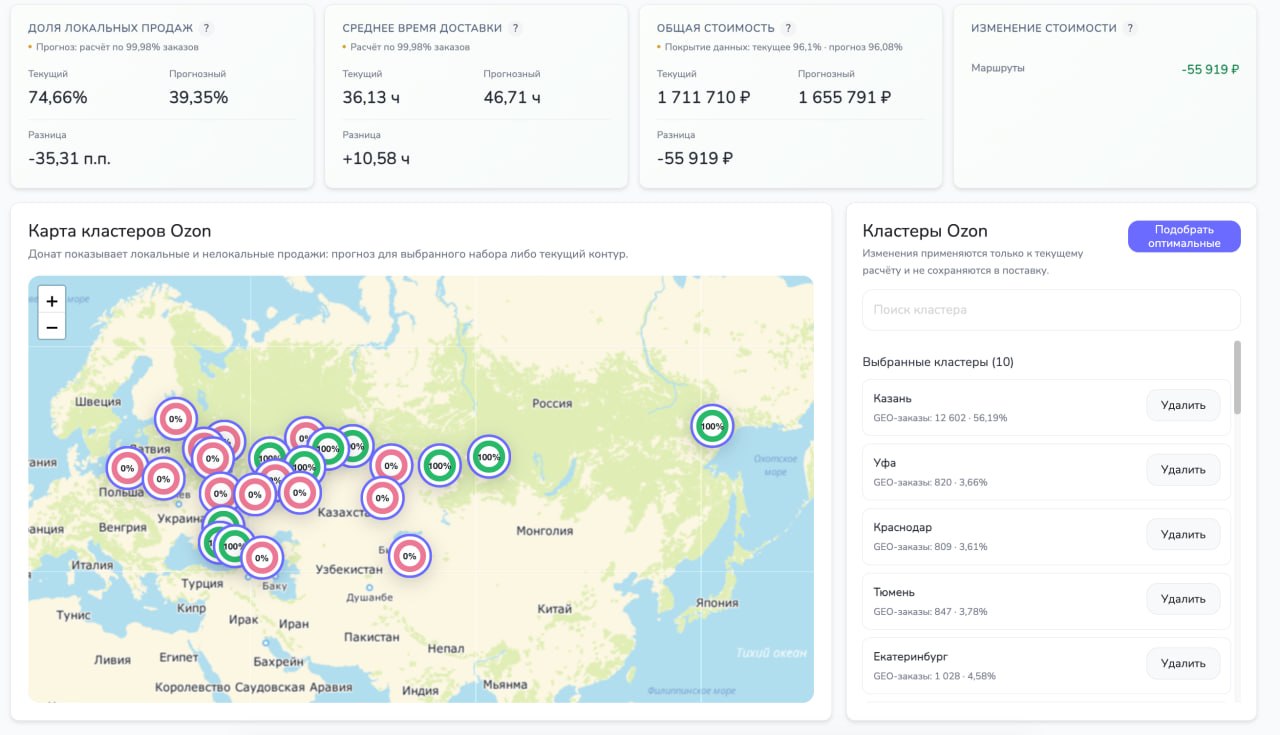Click the Карта кластеров Ozon title

[x=120, y=231]
